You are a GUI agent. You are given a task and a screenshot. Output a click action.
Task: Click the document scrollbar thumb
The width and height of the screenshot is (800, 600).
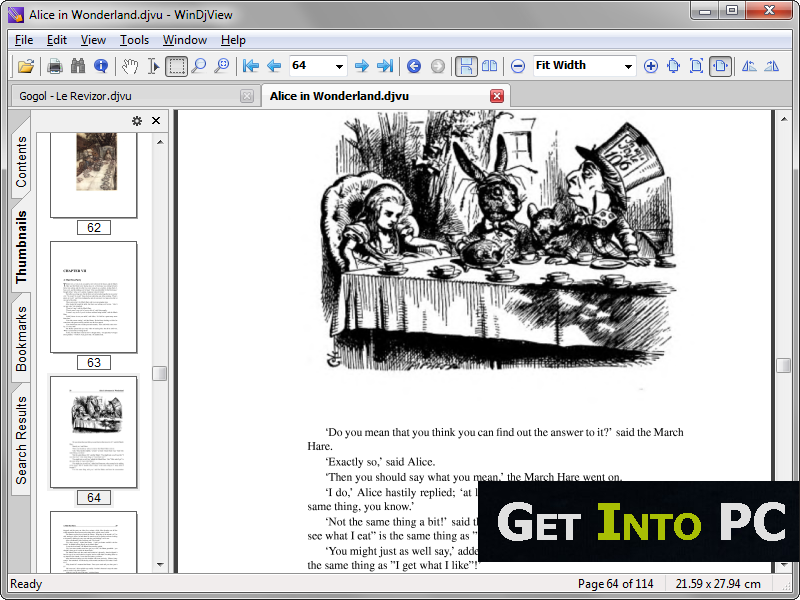click(x=784, y=365)
